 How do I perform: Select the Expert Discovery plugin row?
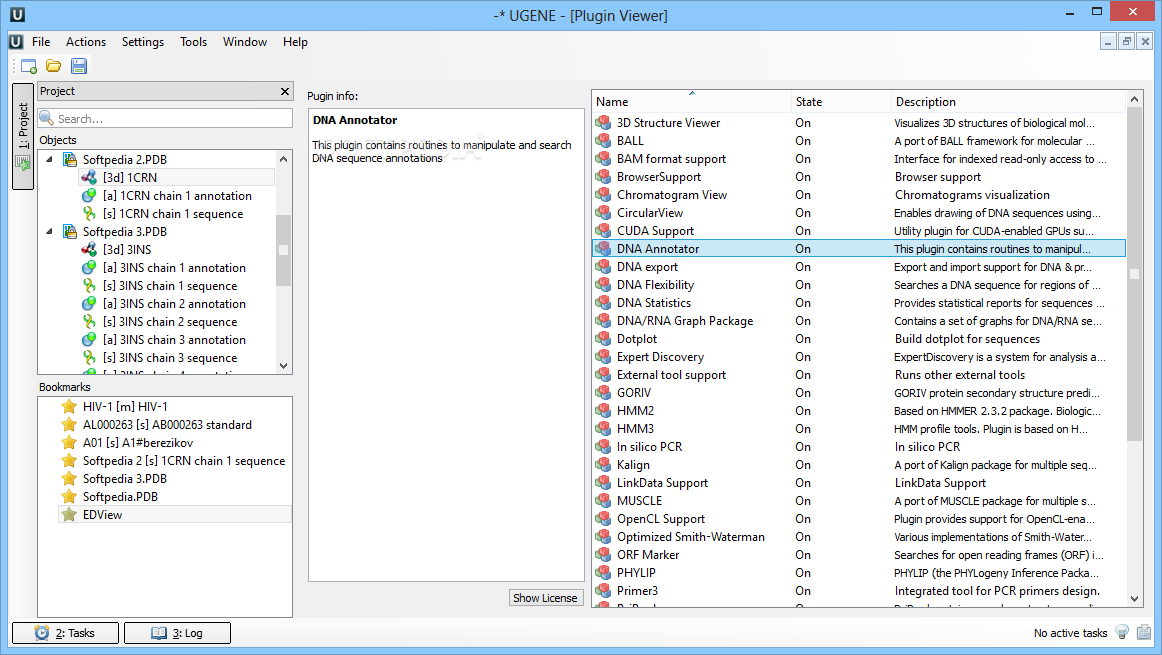coord(859,357)
